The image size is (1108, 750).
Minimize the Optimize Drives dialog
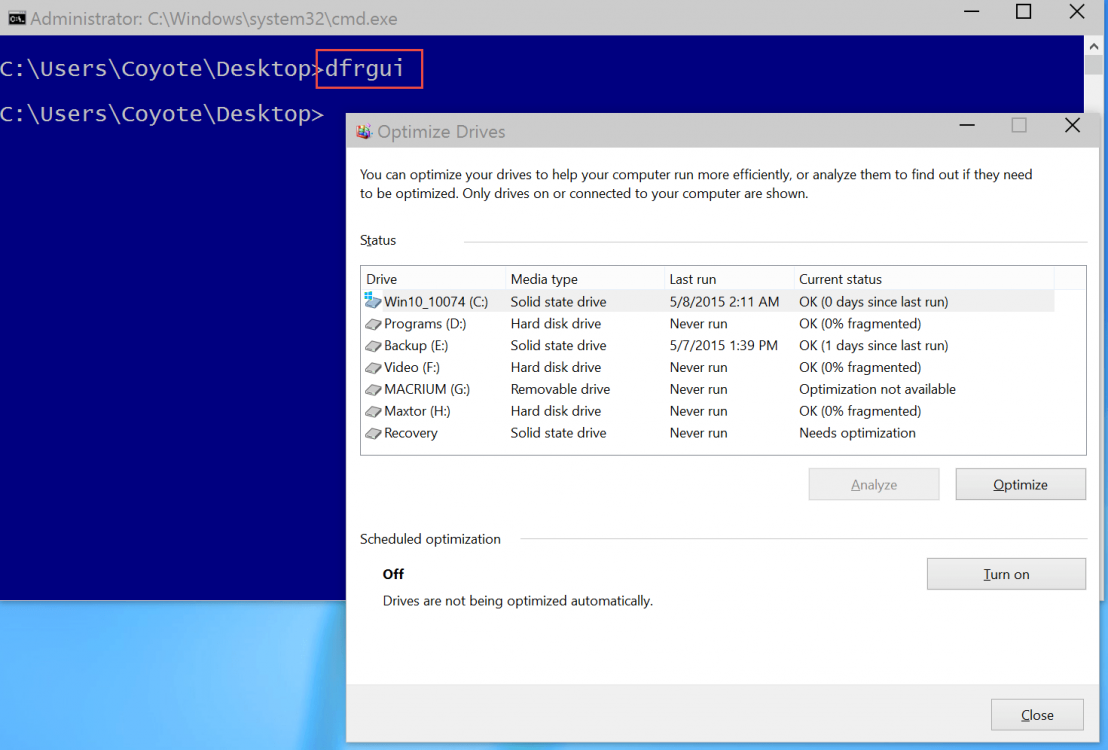pos(967,125)
